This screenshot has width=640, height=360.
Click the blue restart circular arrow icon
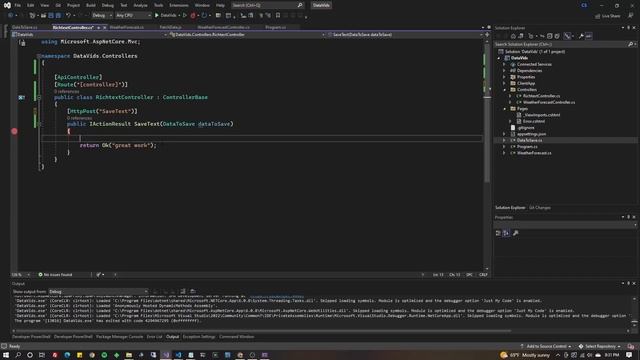point(204,16)
